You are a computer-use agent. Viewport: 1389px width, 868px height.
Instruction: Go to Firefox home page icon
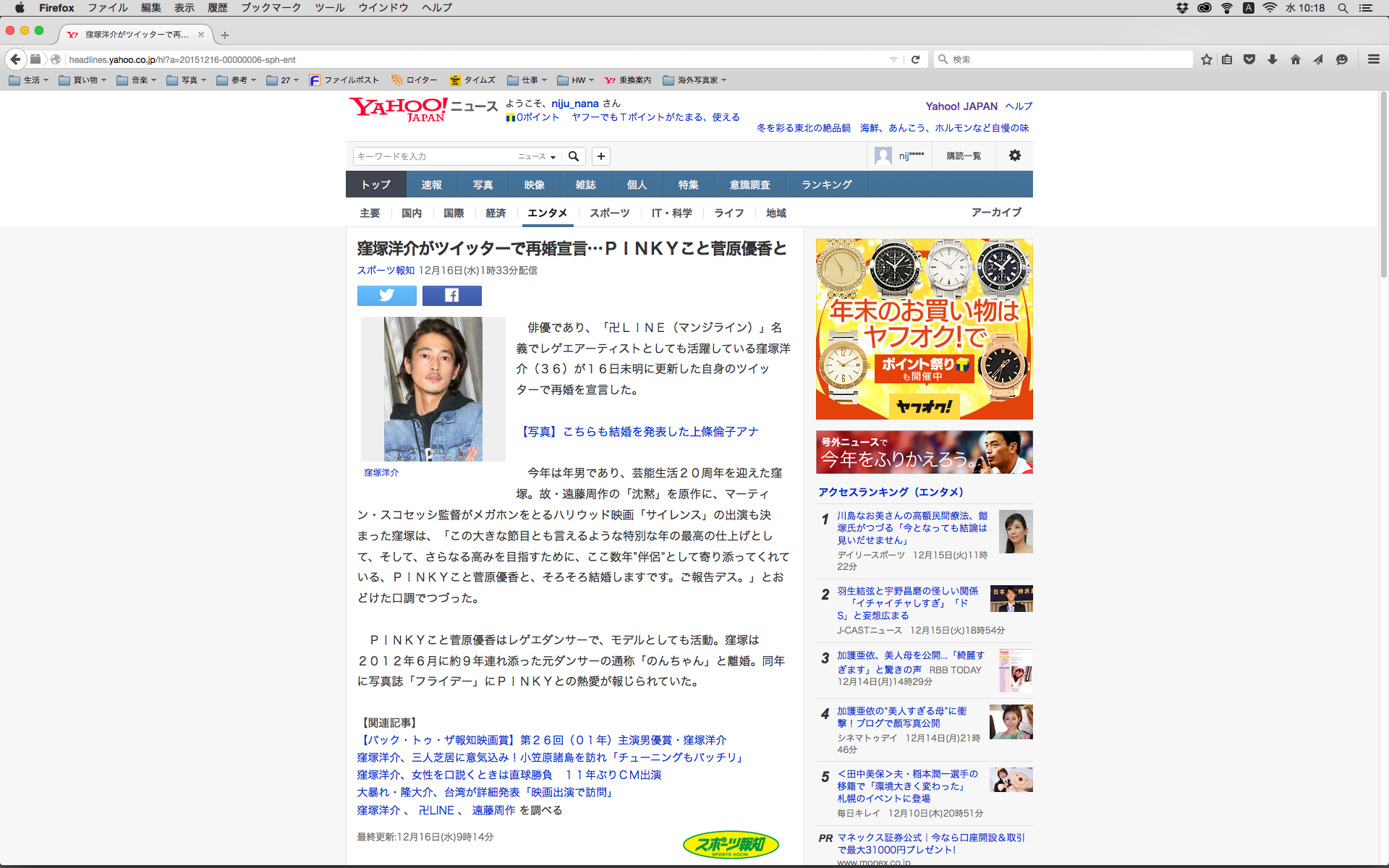tap(1295, 59)
